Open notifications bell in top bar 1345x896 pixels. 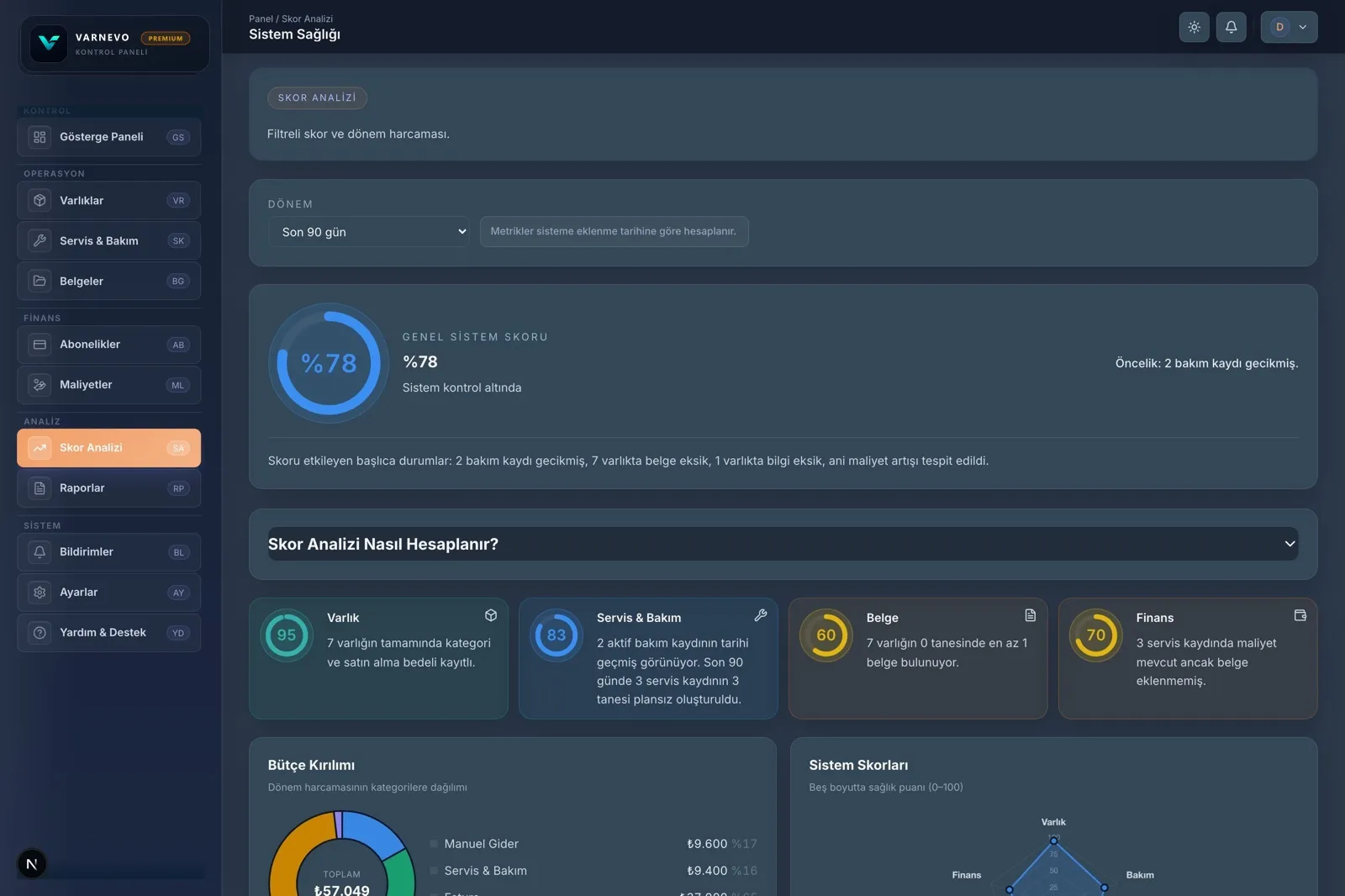pyautogui.click(x=1231, y=27)
